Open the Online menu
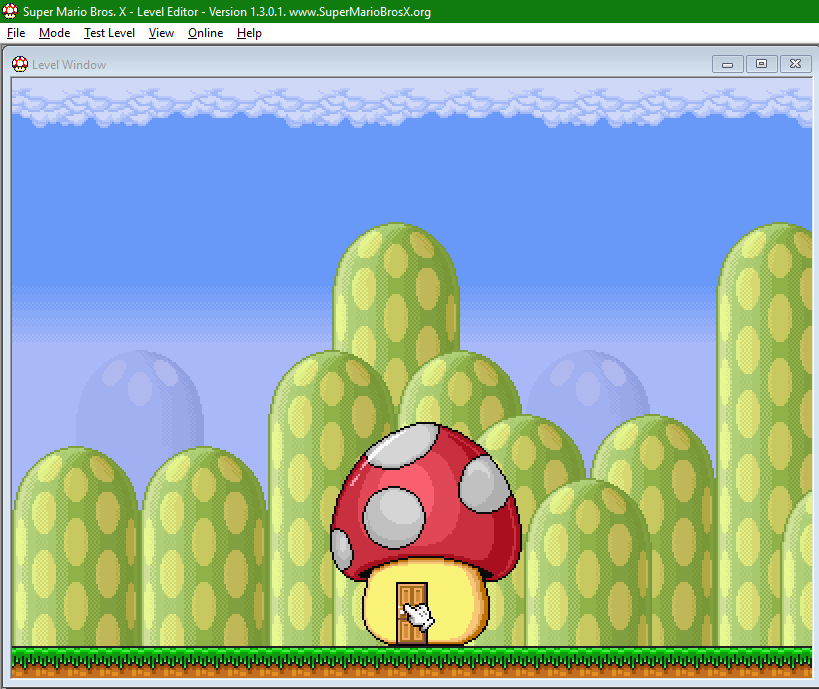The image size is (819, 689). point(205,33)
